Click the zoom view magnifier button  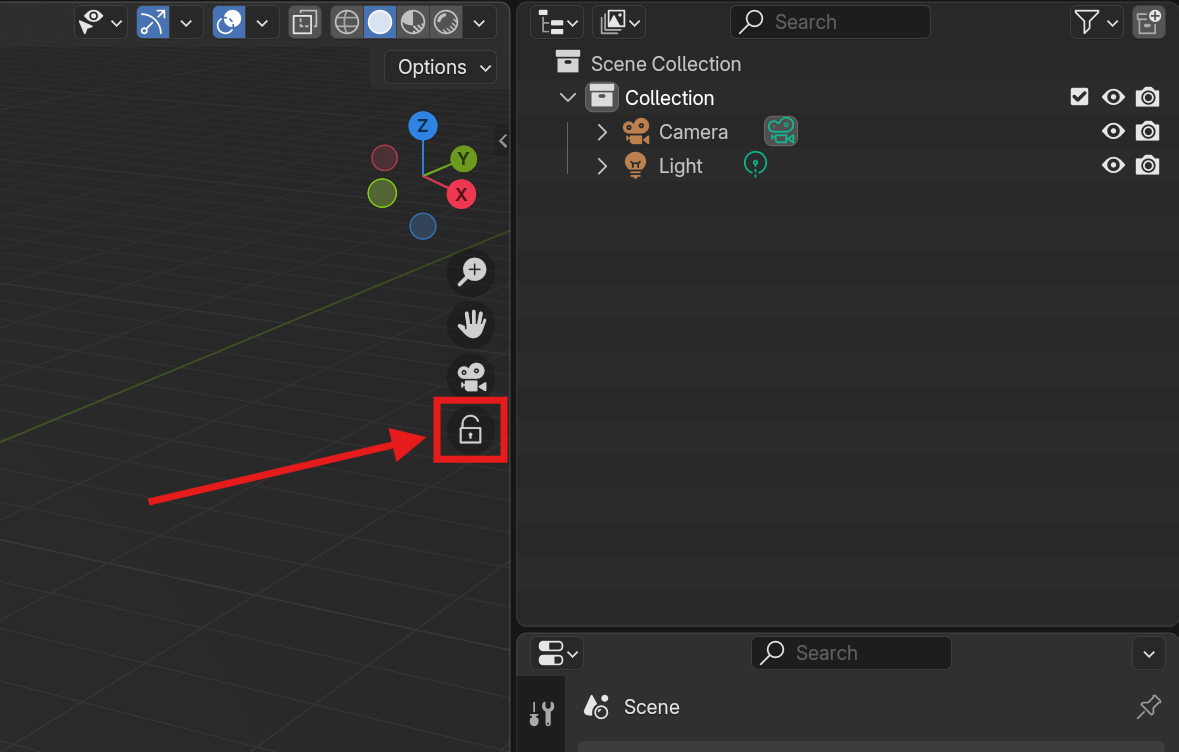coord(471,271)
